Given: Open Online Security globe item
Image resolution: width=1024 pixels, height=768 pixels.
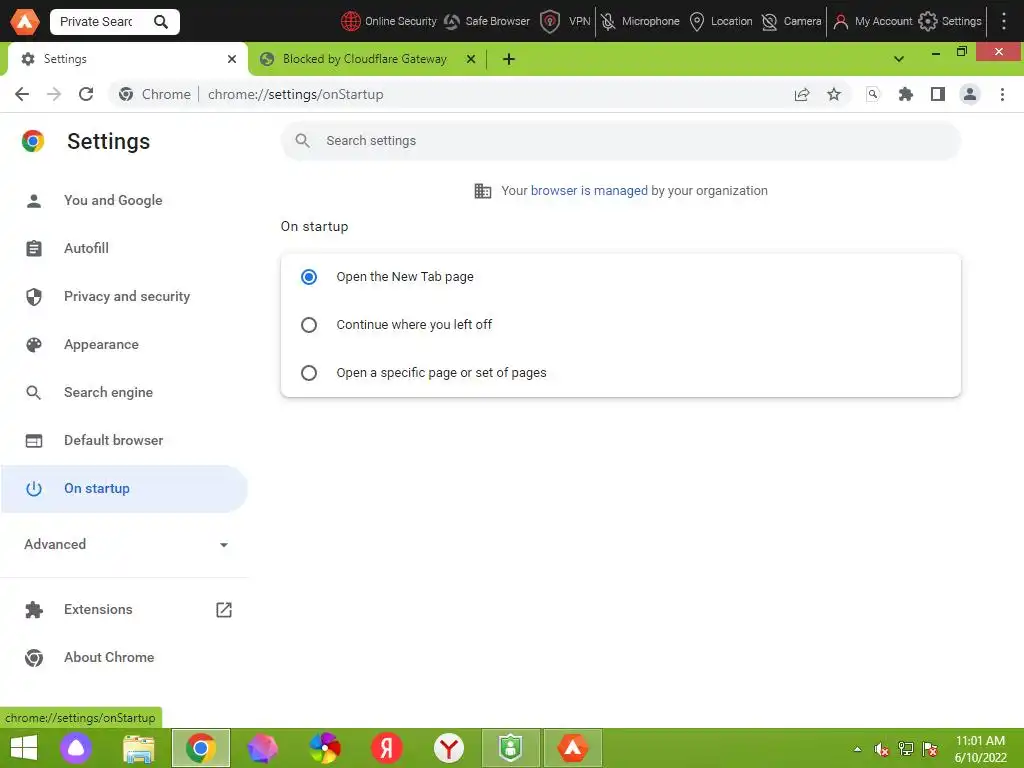Looking at the screenshot, I should tap(389, 22).
